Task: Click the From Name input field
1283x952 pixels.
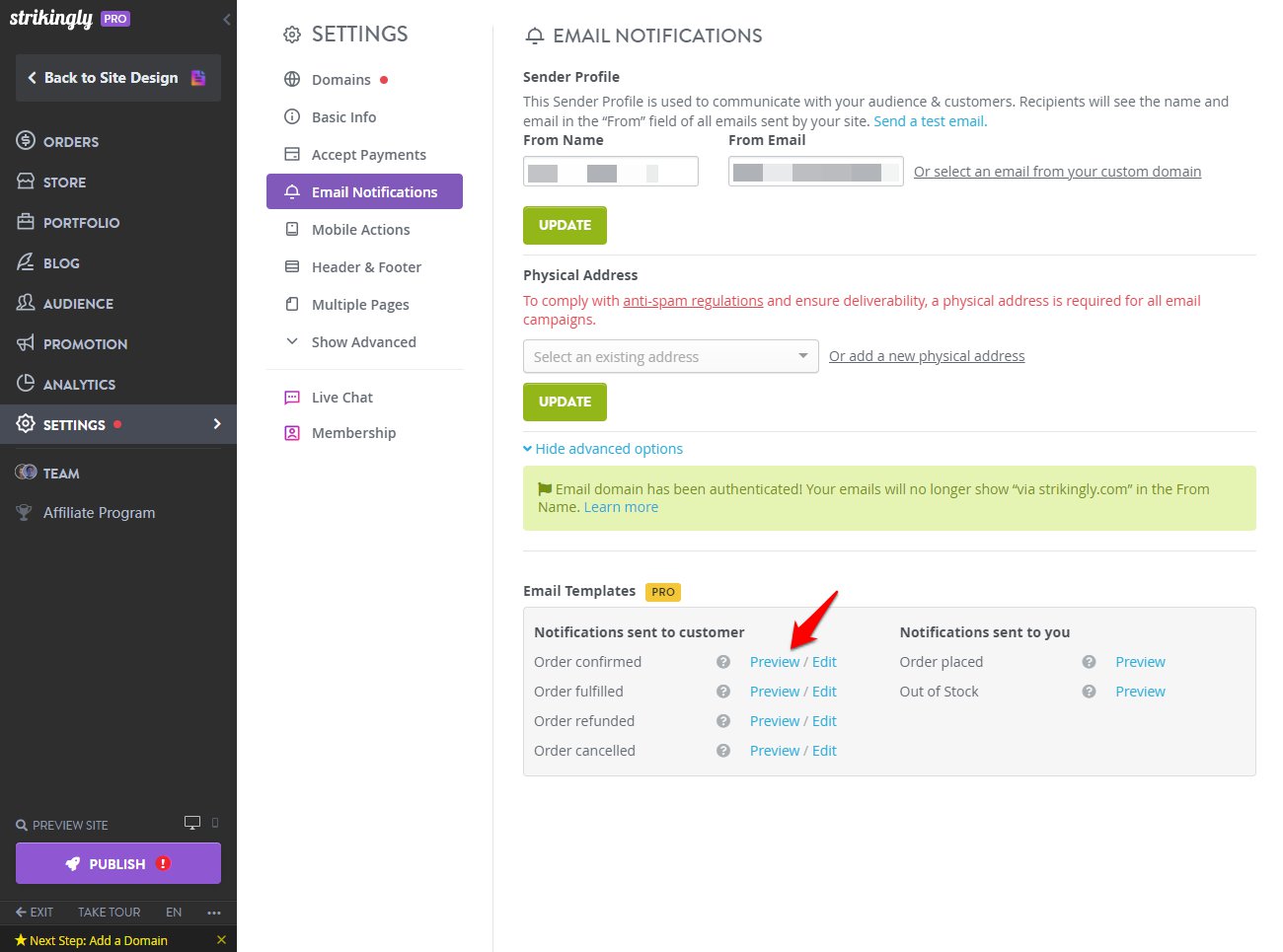Action: coord(611,172)
